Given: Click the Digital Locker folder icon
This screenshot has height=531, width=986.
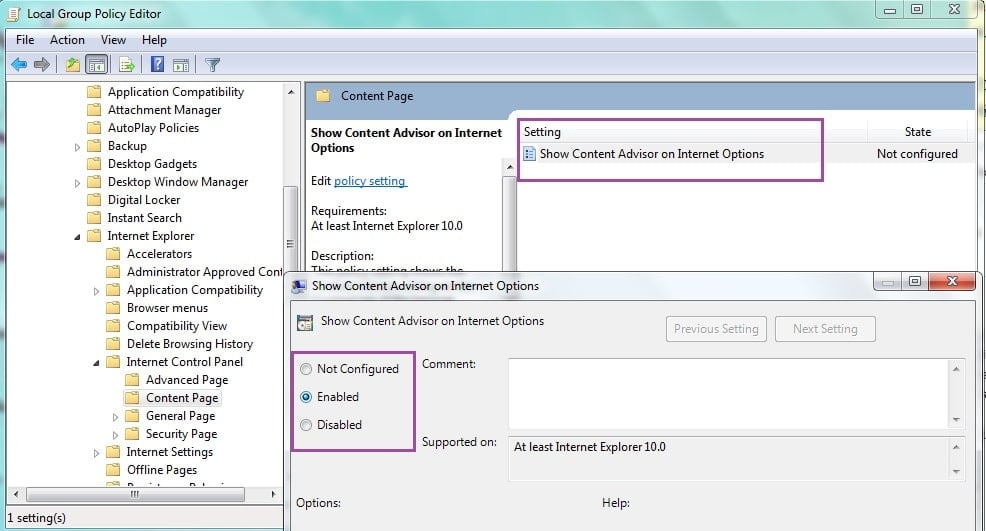Looking at the screenshot, I should point(94,199).
